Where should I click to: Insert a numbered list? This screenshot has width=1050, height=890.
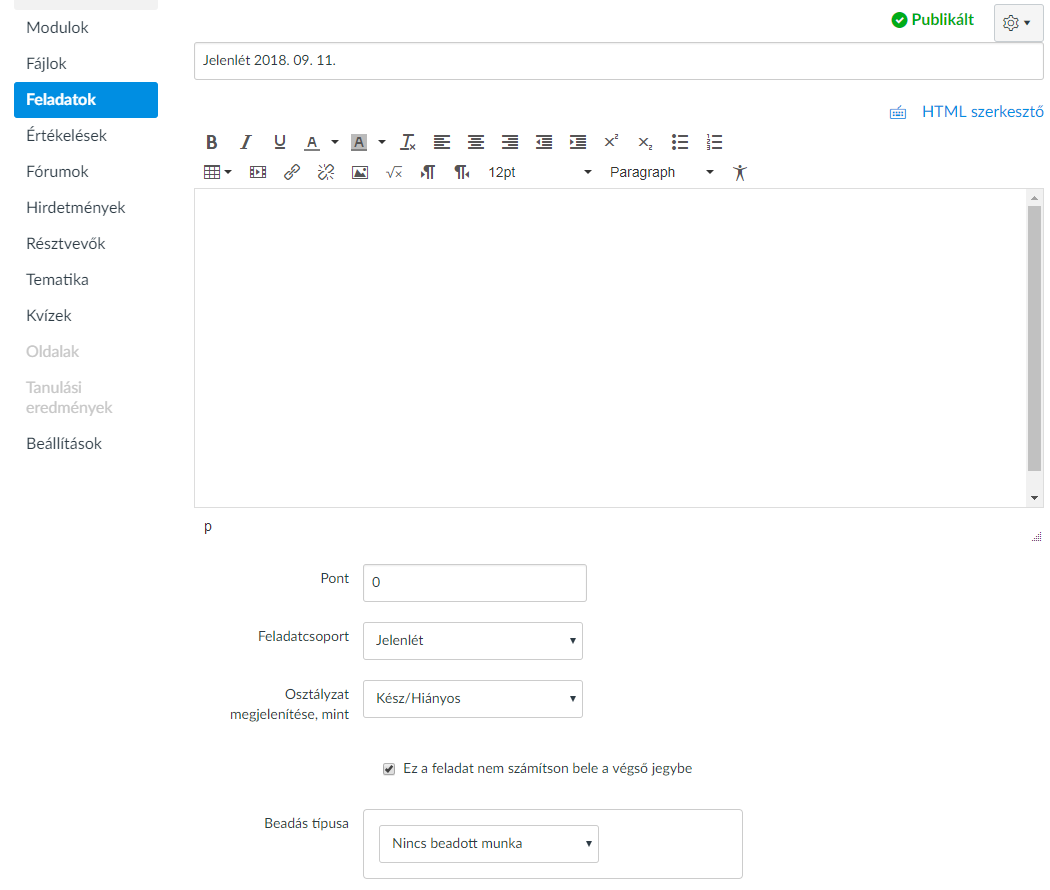(x=714, y=142)
